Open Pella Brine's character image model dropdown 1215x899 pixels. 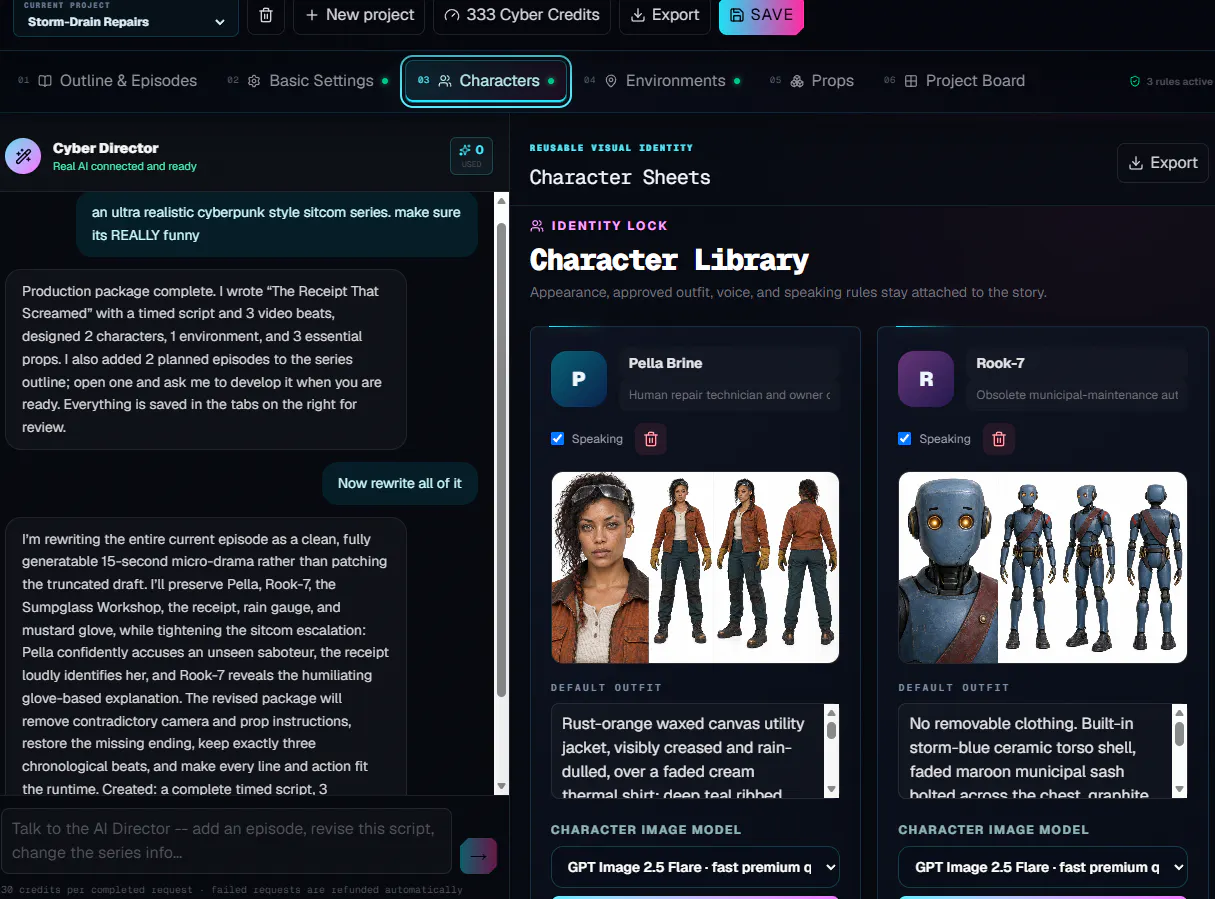pos(695,867)
